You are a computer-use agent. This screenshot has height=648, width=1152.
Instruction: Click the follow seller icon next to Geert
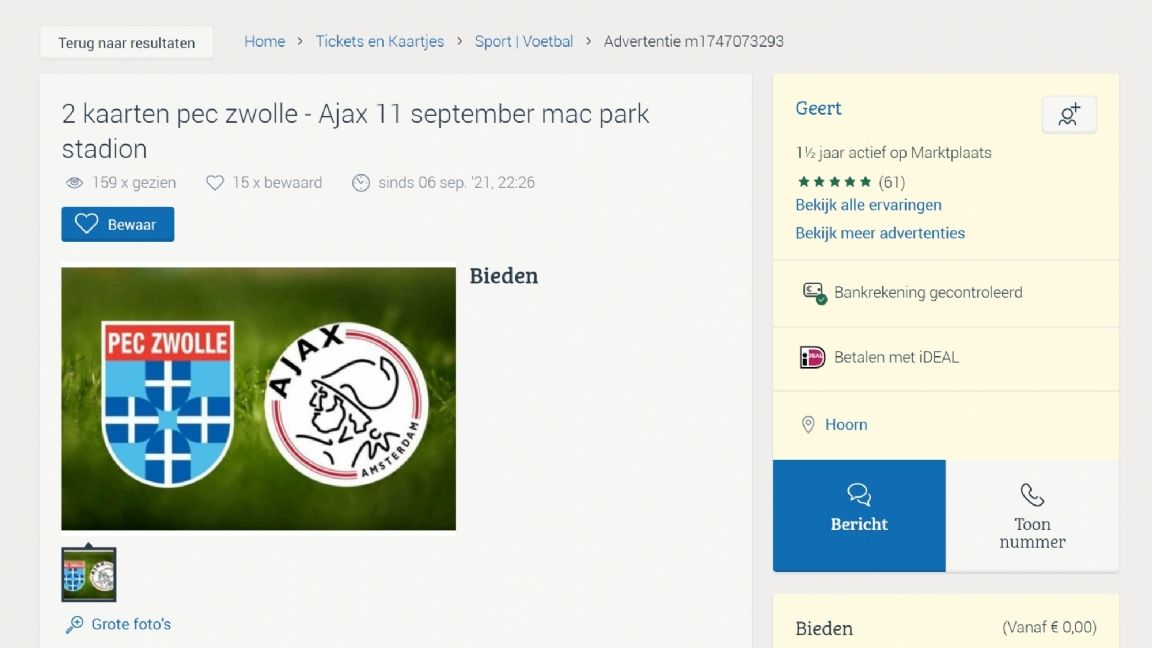pos(1069,115)
